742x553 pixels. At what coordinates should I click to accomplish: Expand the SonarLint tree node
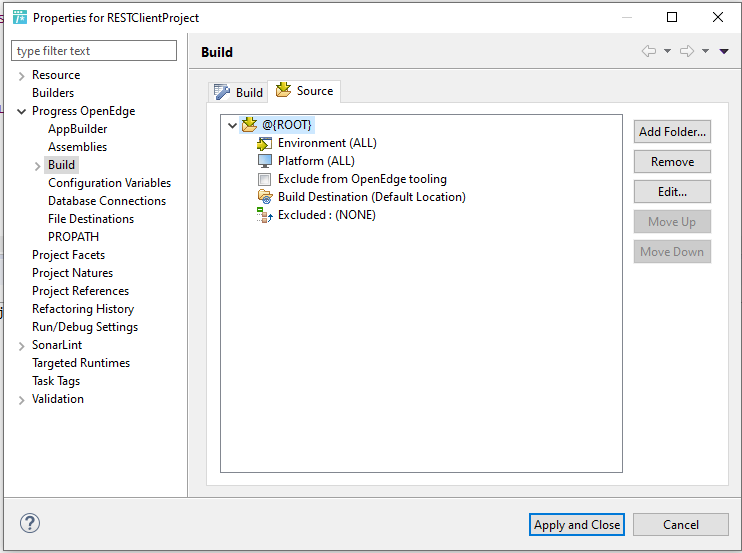[x=21, y=346]
